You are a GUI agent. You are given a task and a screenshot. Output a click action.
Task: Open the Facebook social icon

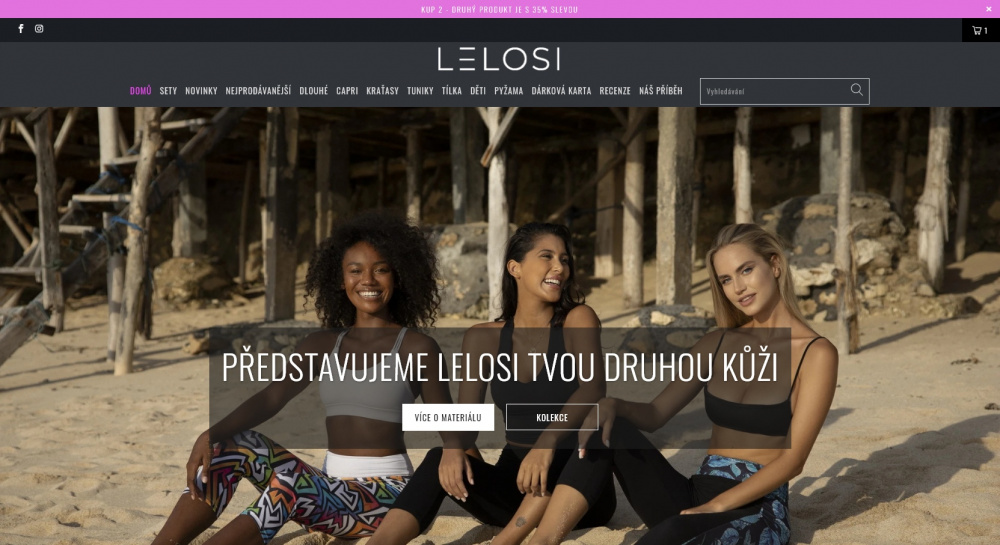tap(21, 29)
